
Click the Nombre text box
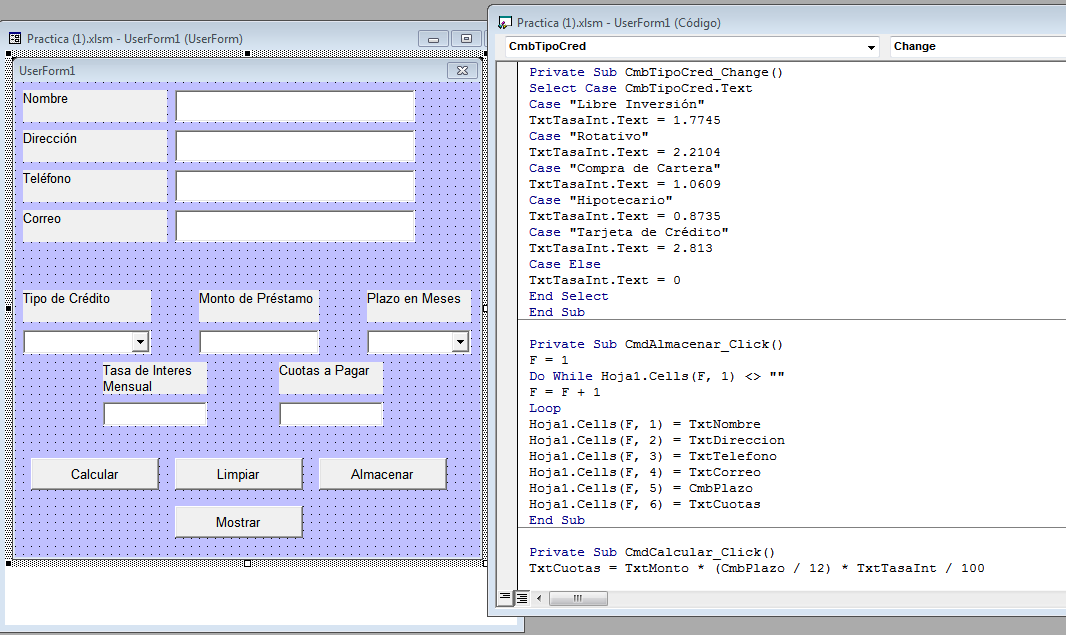point(295,106)
